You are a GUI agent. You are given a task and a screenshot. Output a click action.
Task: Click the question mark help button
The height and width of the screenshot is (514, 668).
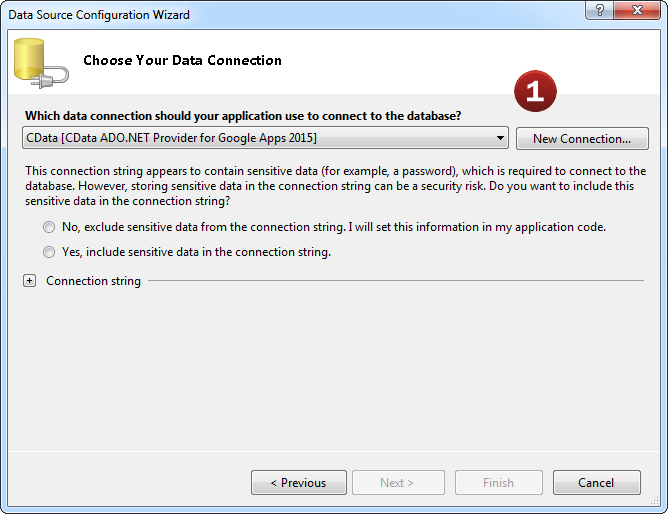tap(599, 14)
